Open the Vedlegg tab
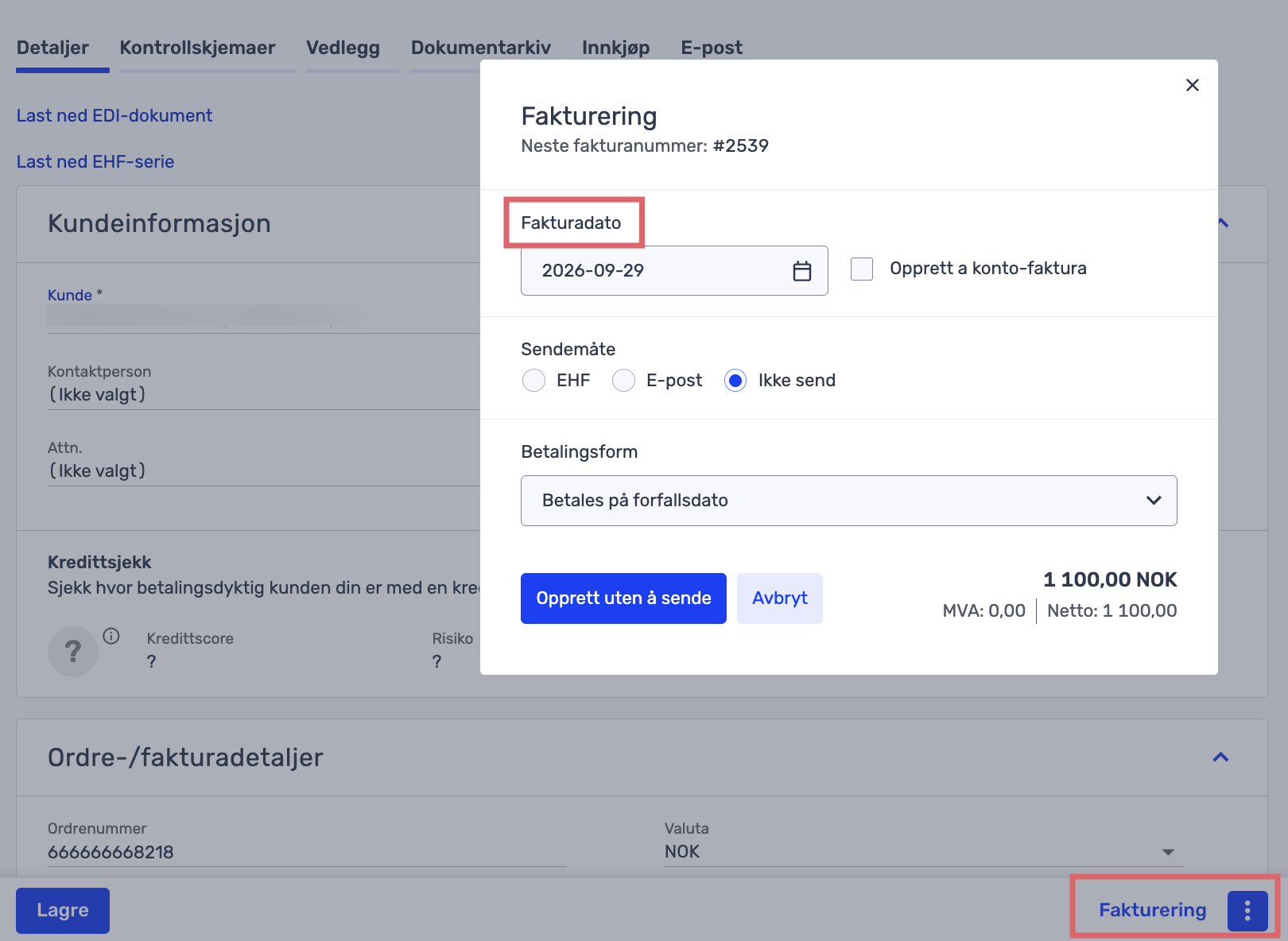This screenshot has height=941, width=1288. [x=343, y=48]
